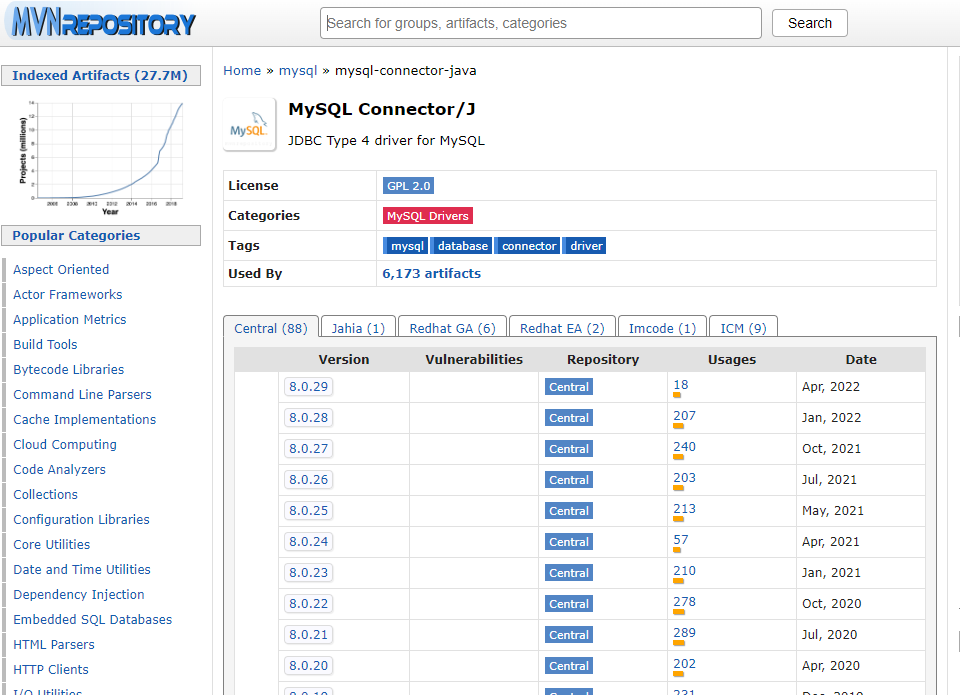Select the Central (88) tab
Image resolution: width=960 pixels, height=695 pixels.
point(271,328)
